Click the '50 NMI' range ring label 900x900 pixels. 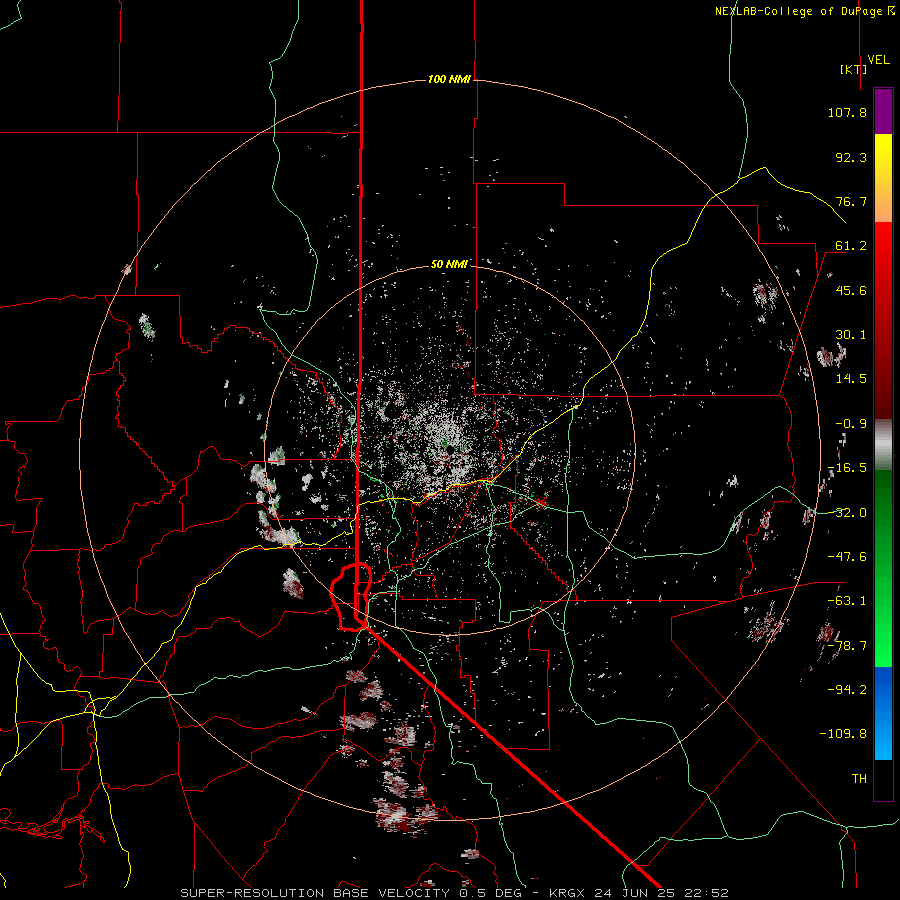tap(449, 264)
